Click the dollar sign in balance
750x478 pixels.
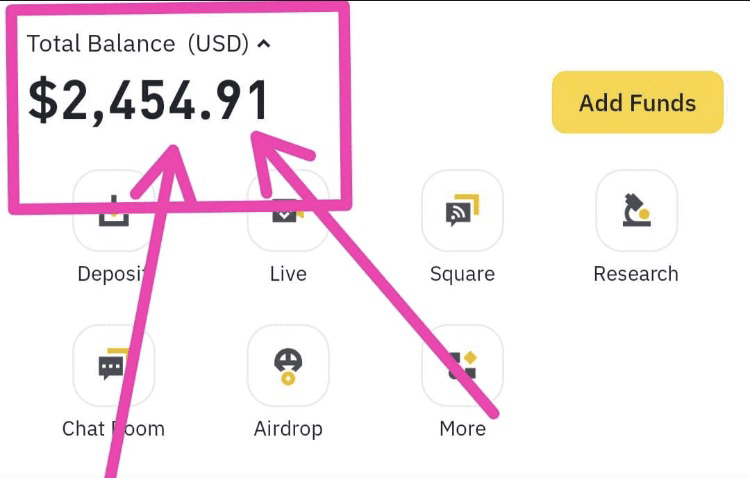(43, 101)
